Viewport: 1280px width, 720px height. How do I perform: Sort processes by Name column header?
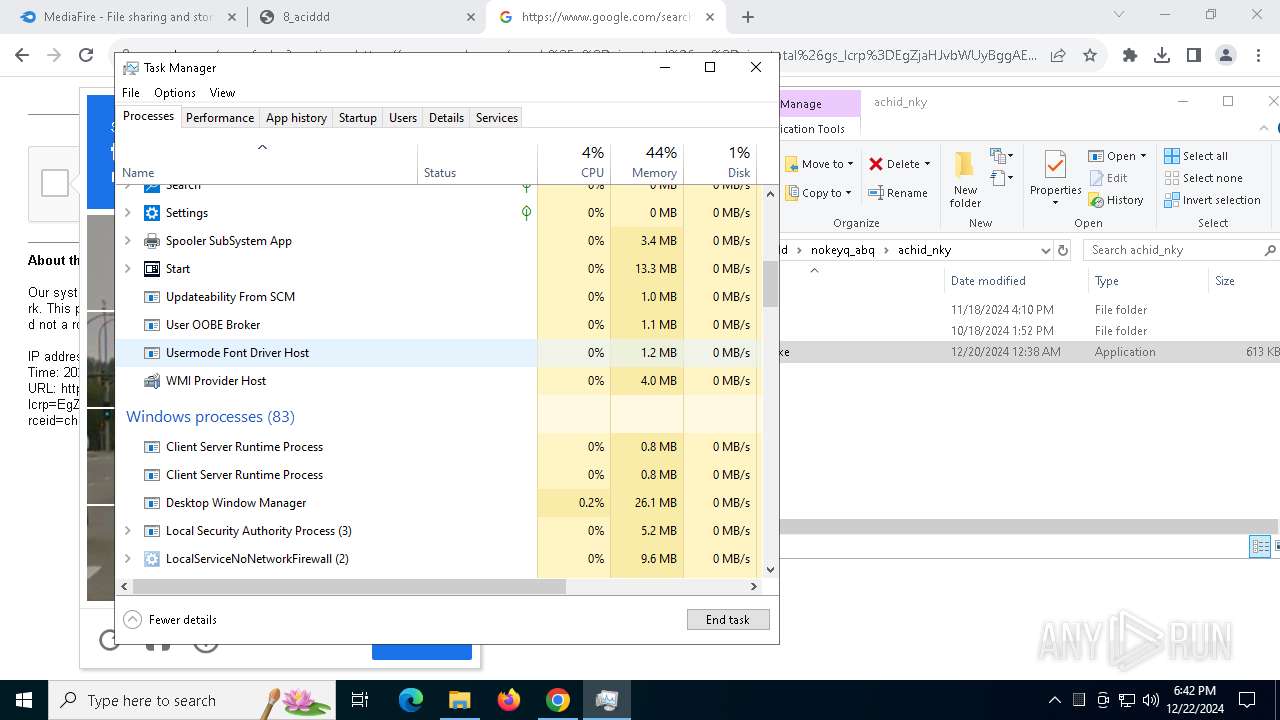(267, 163)
